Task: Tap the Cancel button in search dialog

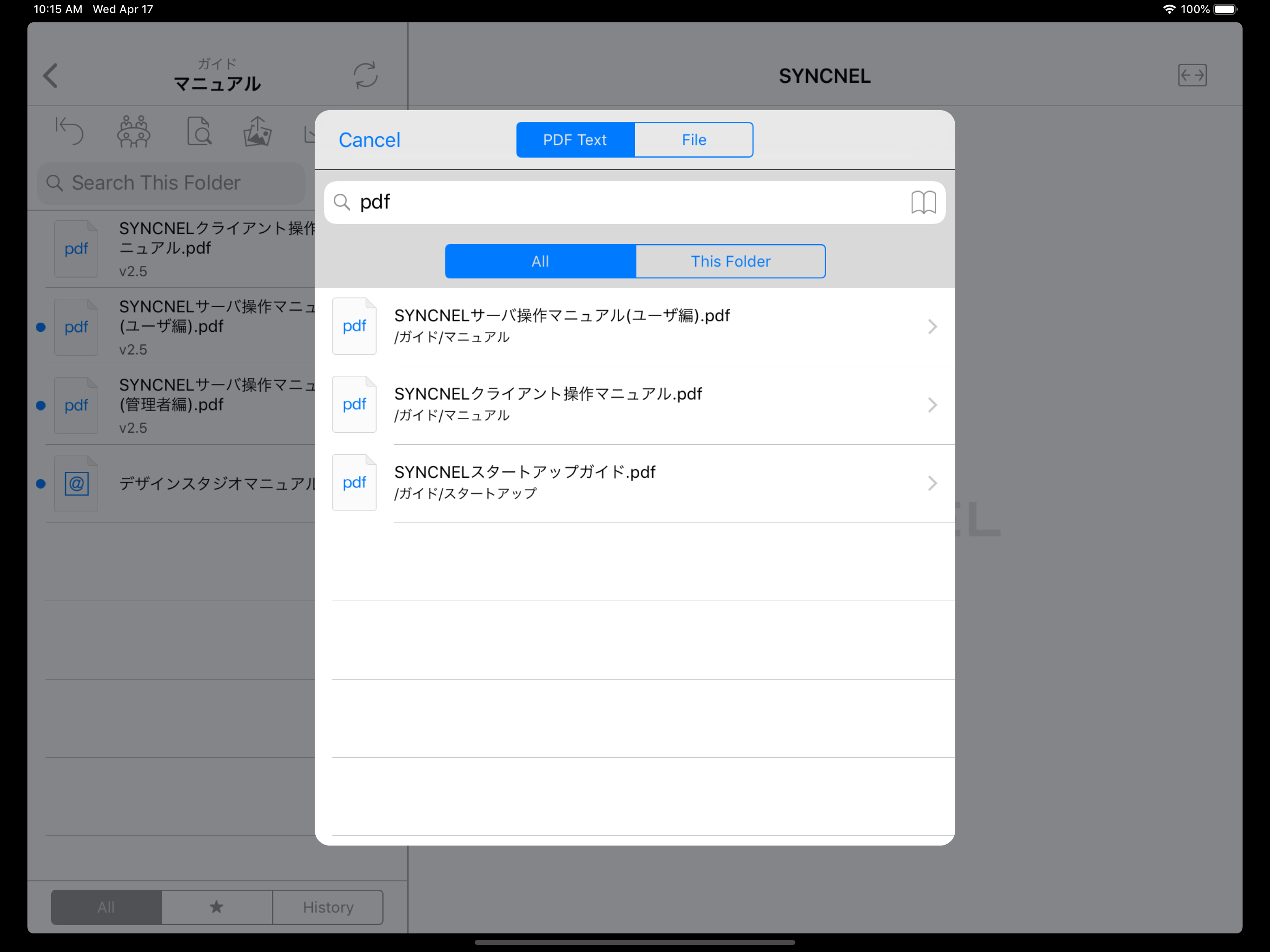Action: (x=369, y=139)
